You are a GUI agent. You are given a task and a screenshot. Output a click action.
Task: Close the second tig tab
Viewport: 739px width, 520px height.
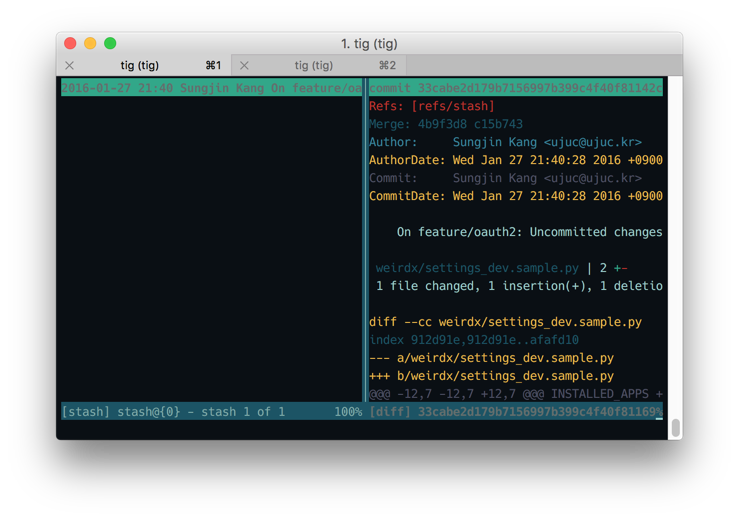244,66
